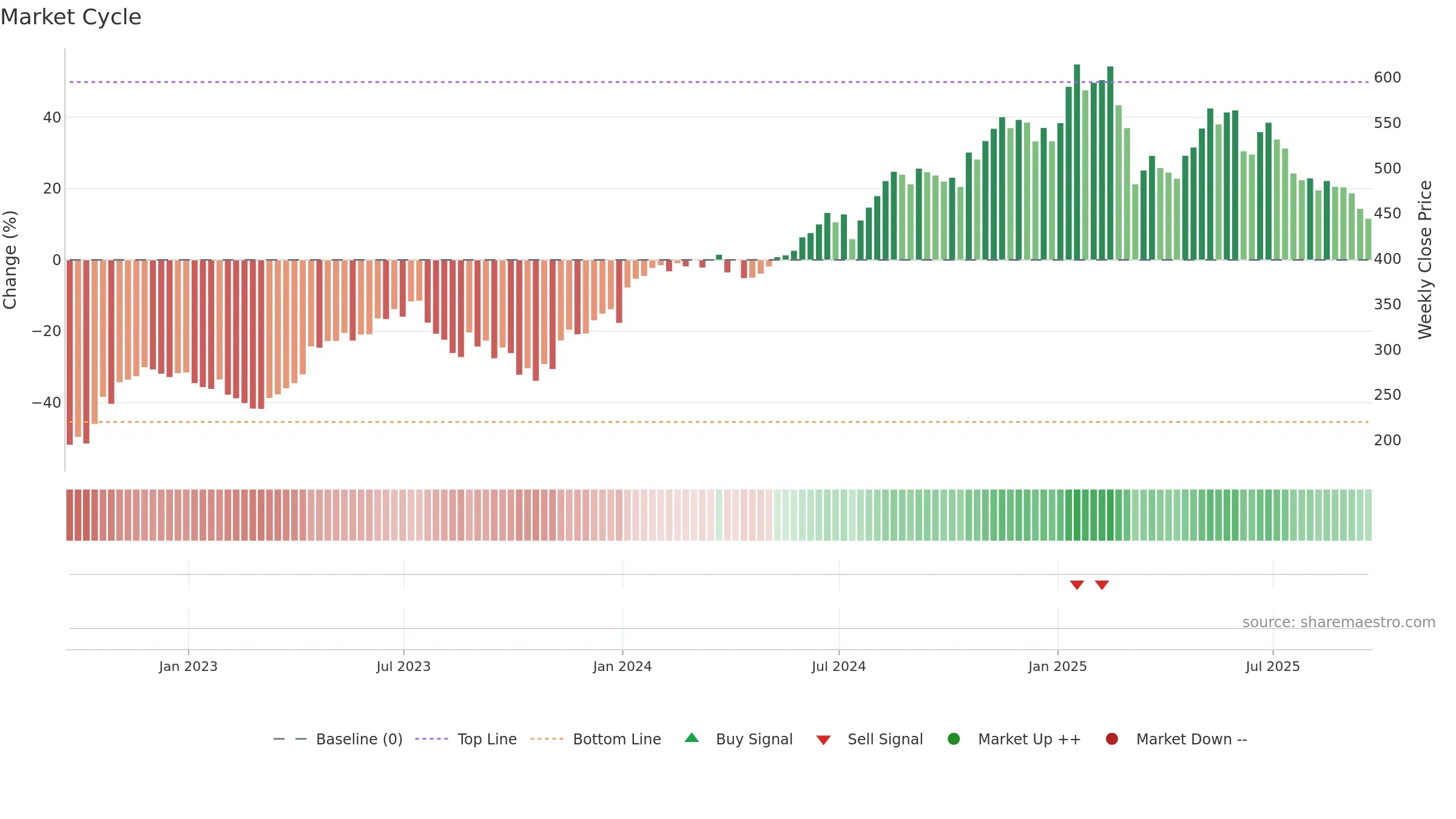Click the Weekly Close Price axis title

1425,260
